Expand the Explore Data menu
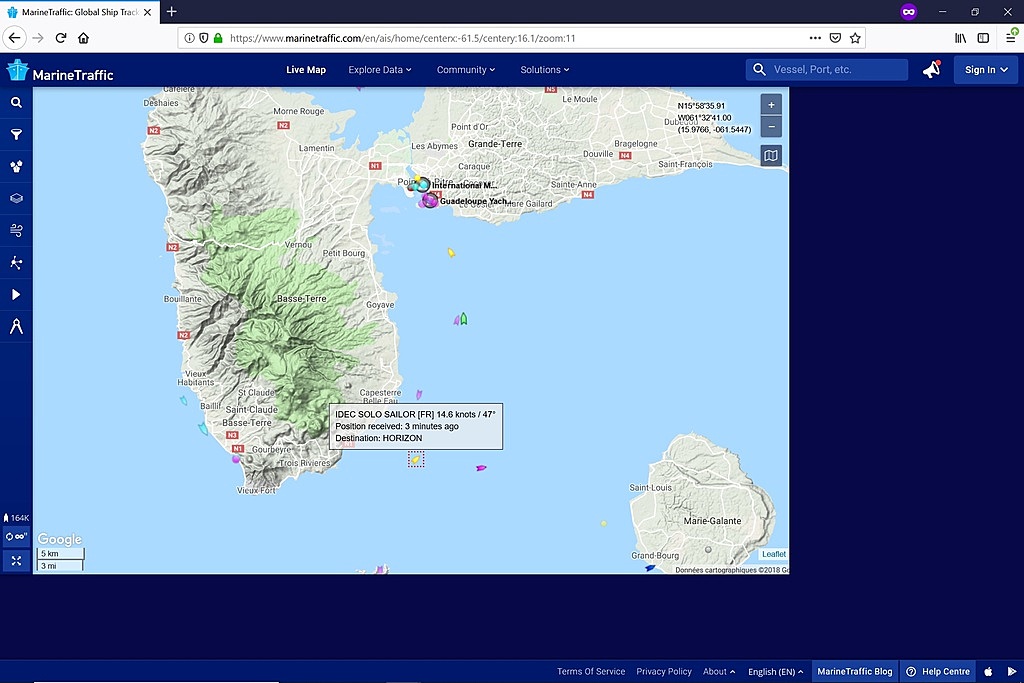Screen dimensions: 1024x683 pyautogui.click(x=380, y=70)
